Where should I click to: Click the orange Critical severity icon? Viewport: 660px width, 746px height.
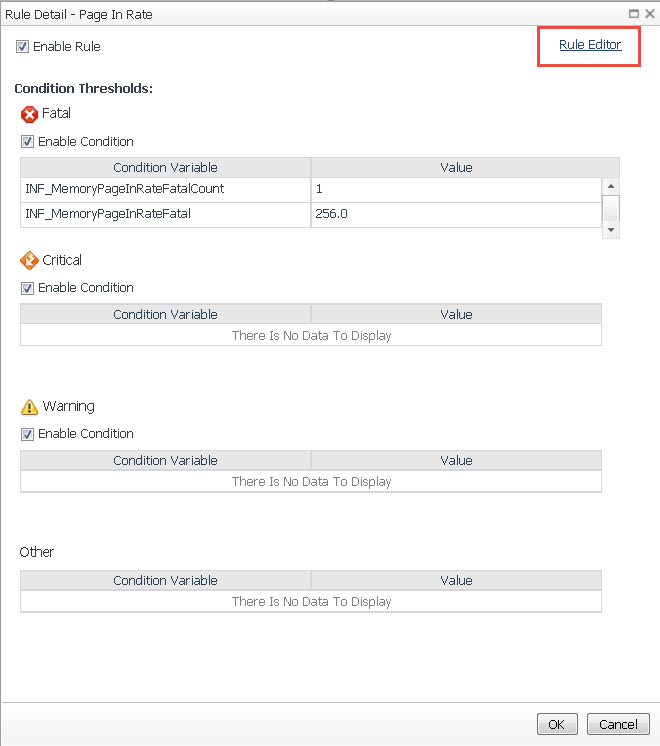click(x=29, y=261)
